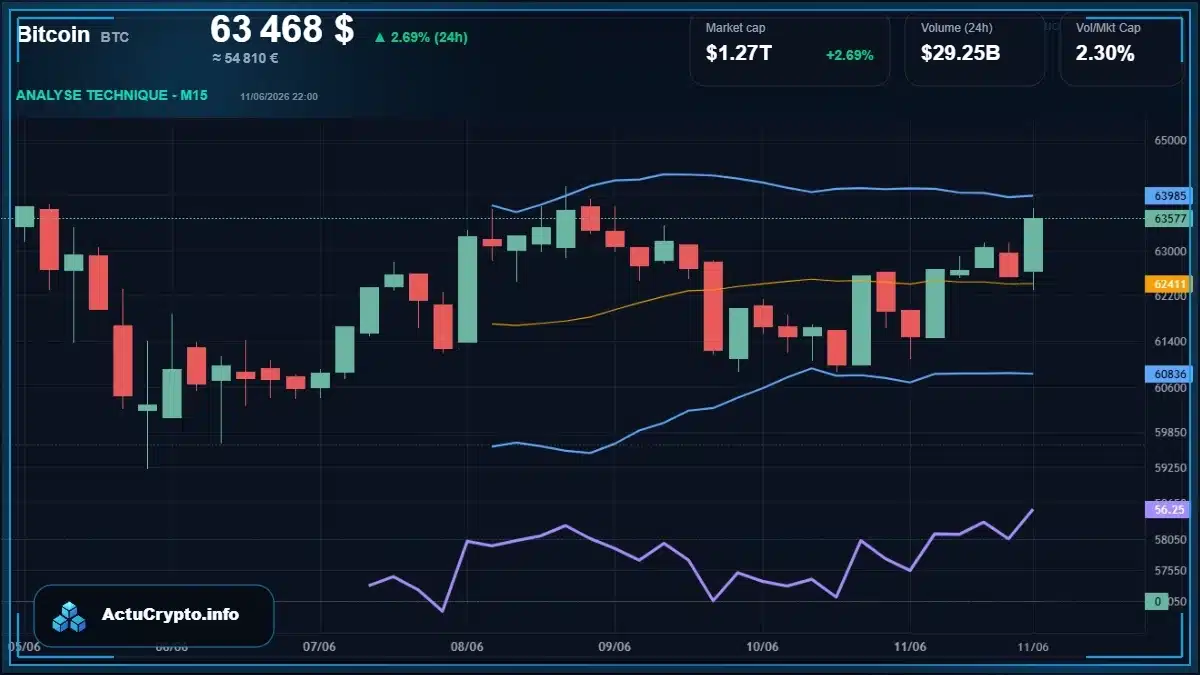Open the ActuCrypto.info link text
The height and width of the screenshot is (675, 1200).
click(x=171, y=615)
